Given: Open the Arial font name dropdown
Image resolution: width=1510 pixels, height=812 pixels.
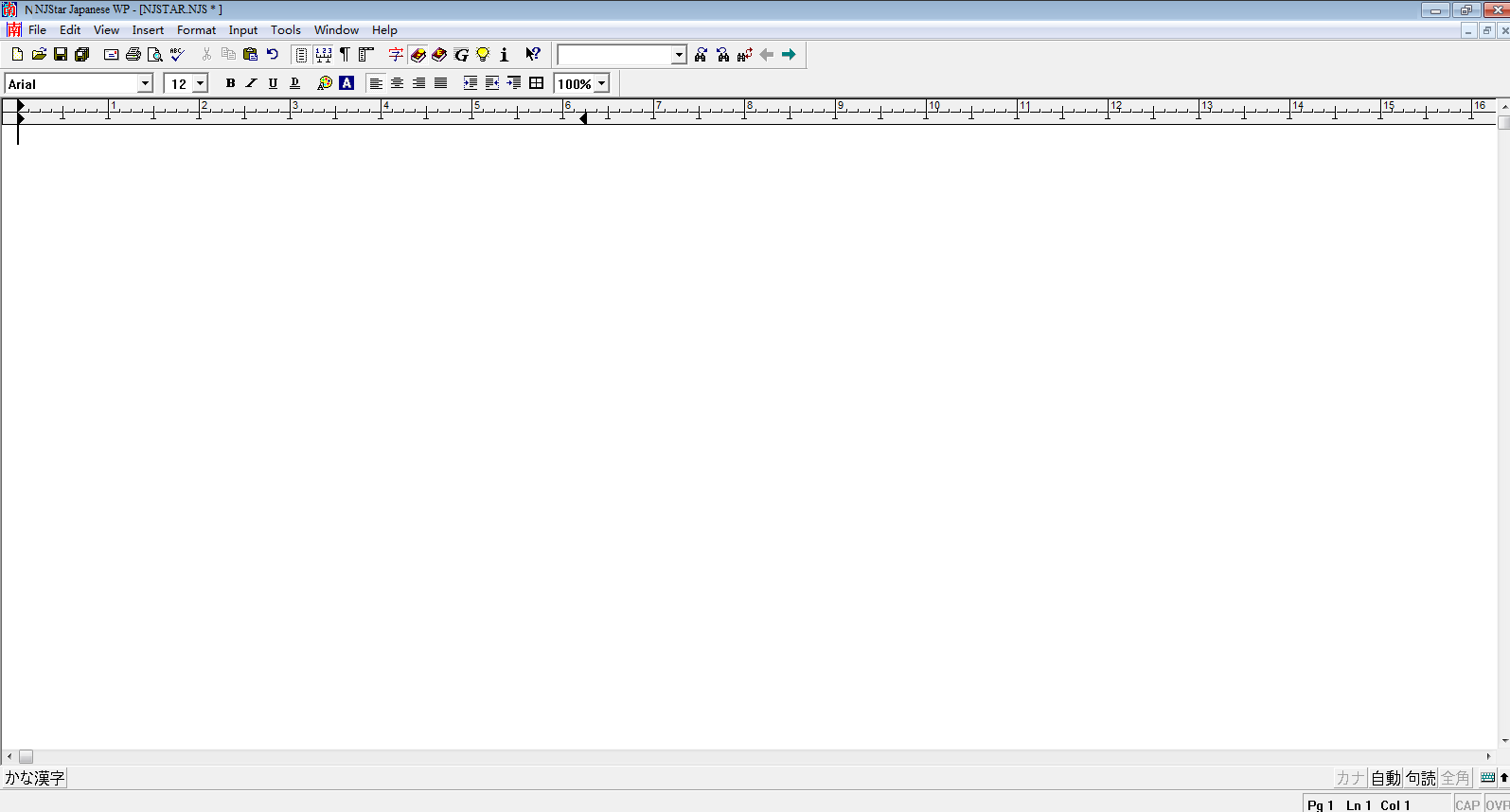Looking at the screenshot, I should click(145, 83).
